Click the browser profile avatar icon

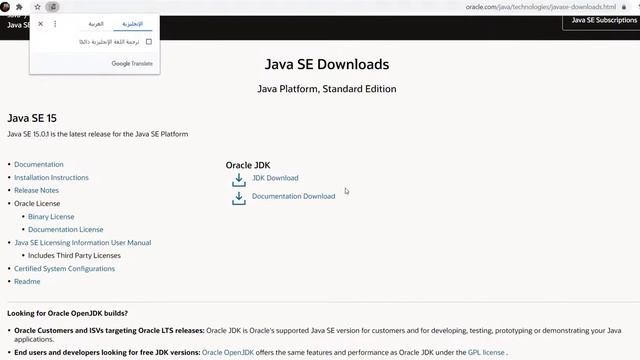coord(5,7)
